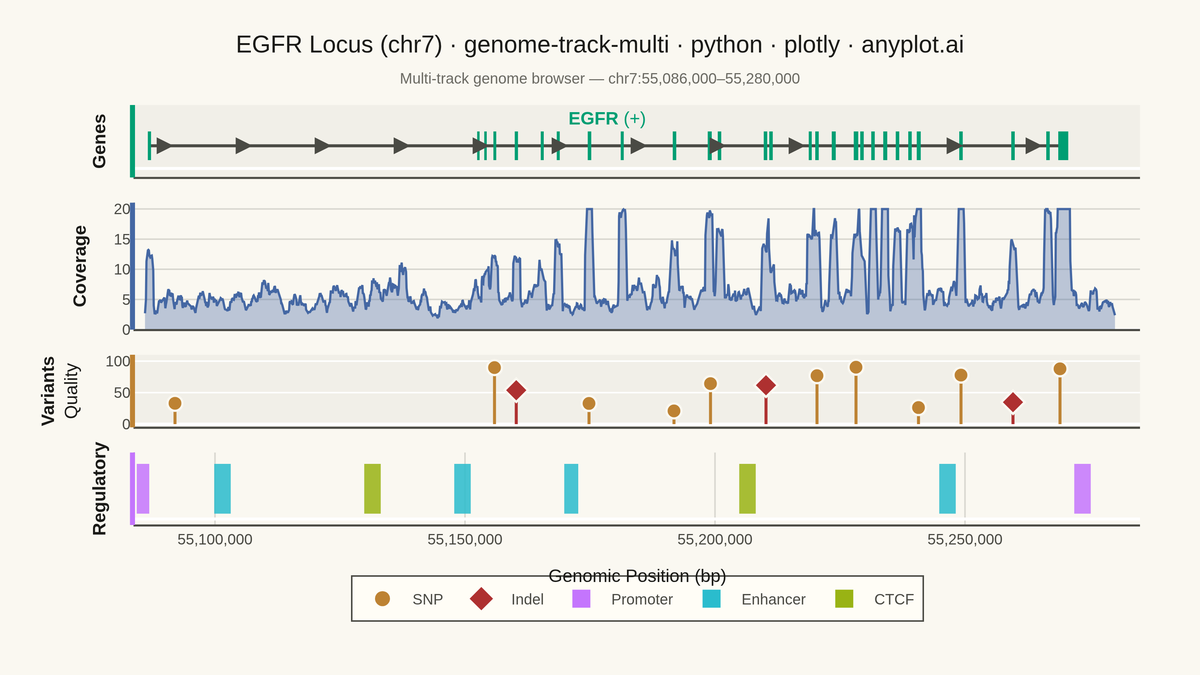Select the Indel diamond just right of 55,200,000
Image resolution: width=1200 pixels, height=675 pixels.
[x=766, y=385]
